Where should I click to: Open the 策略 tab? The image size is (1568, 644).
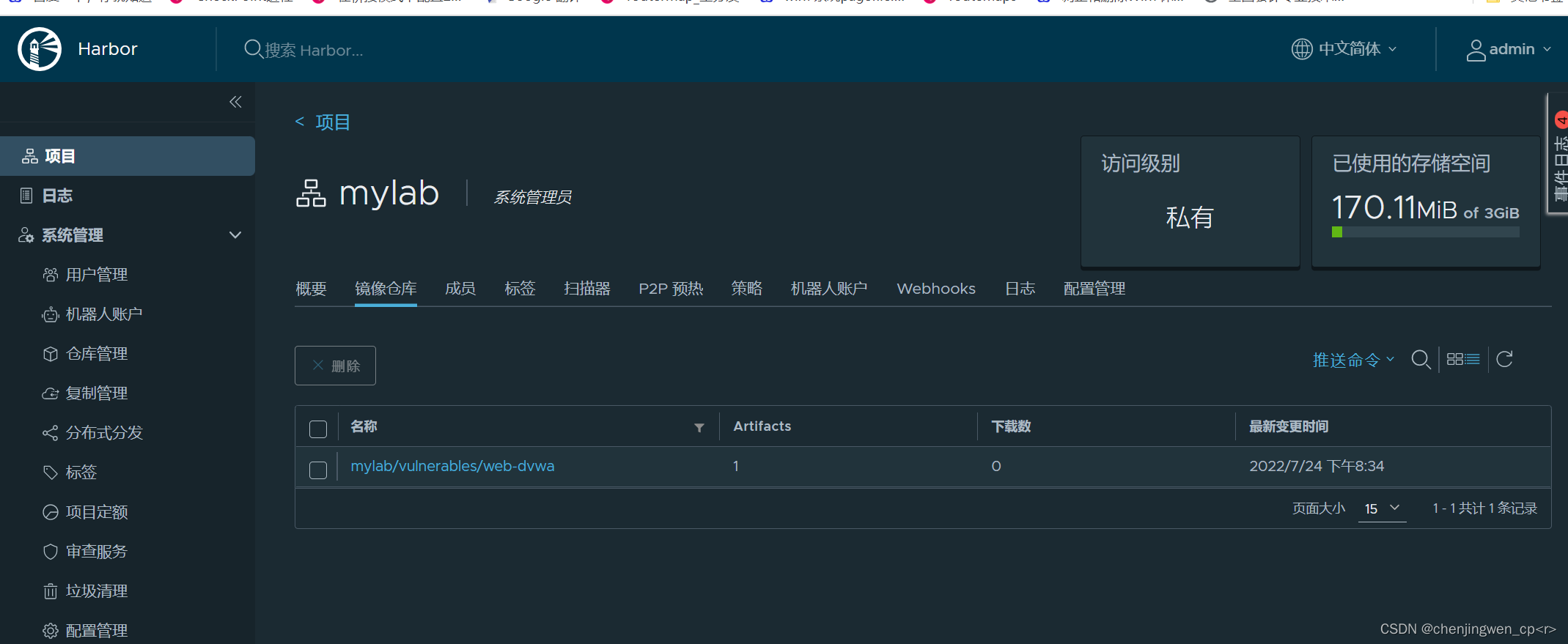(x=747, y=289)
